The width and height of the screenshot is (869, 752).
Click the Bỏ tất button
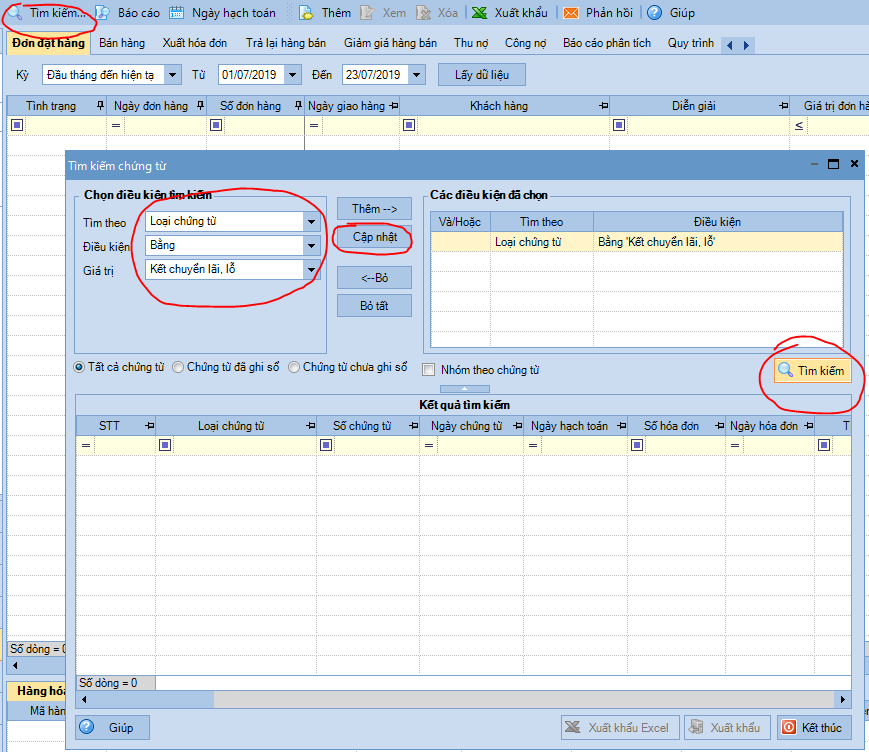[x=374, y=305]
